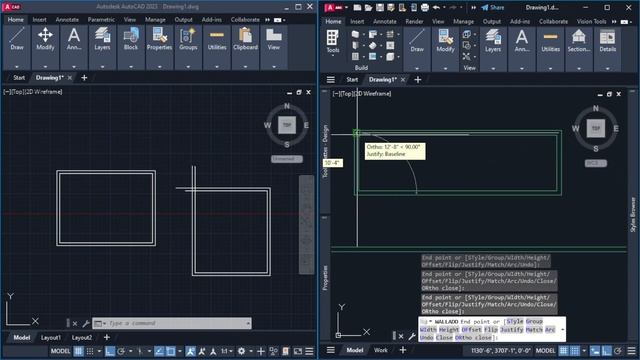The height and width of the screenshot is (360, 640).
Task: Click Save icon in right window quick access toolbar
Action: coord(380,7)
